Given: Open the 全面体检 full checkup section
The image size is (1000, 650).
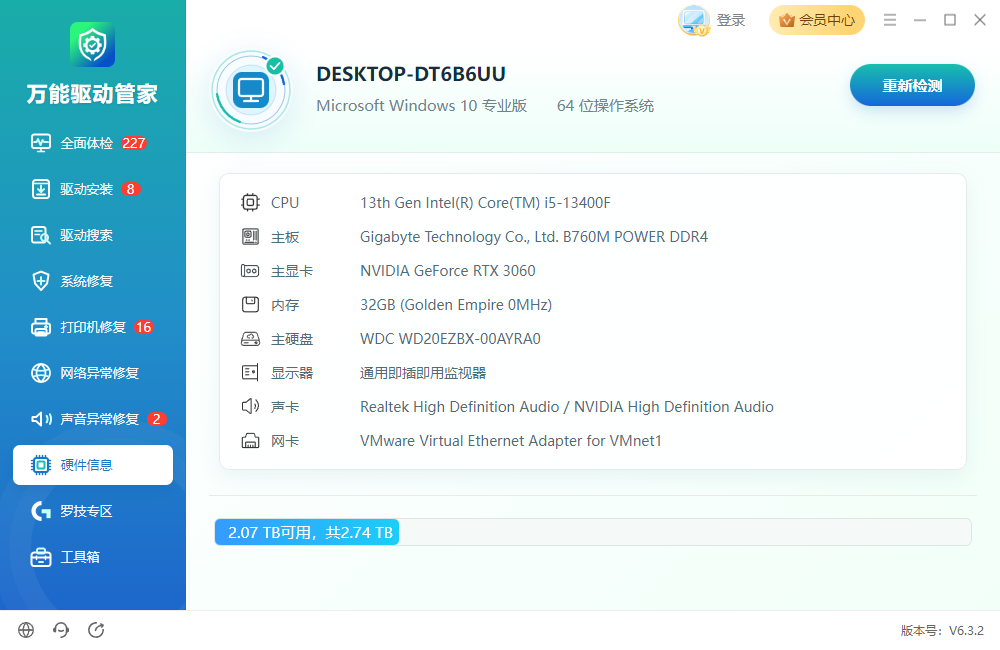Looking at the screenshot, I should 88,143.
